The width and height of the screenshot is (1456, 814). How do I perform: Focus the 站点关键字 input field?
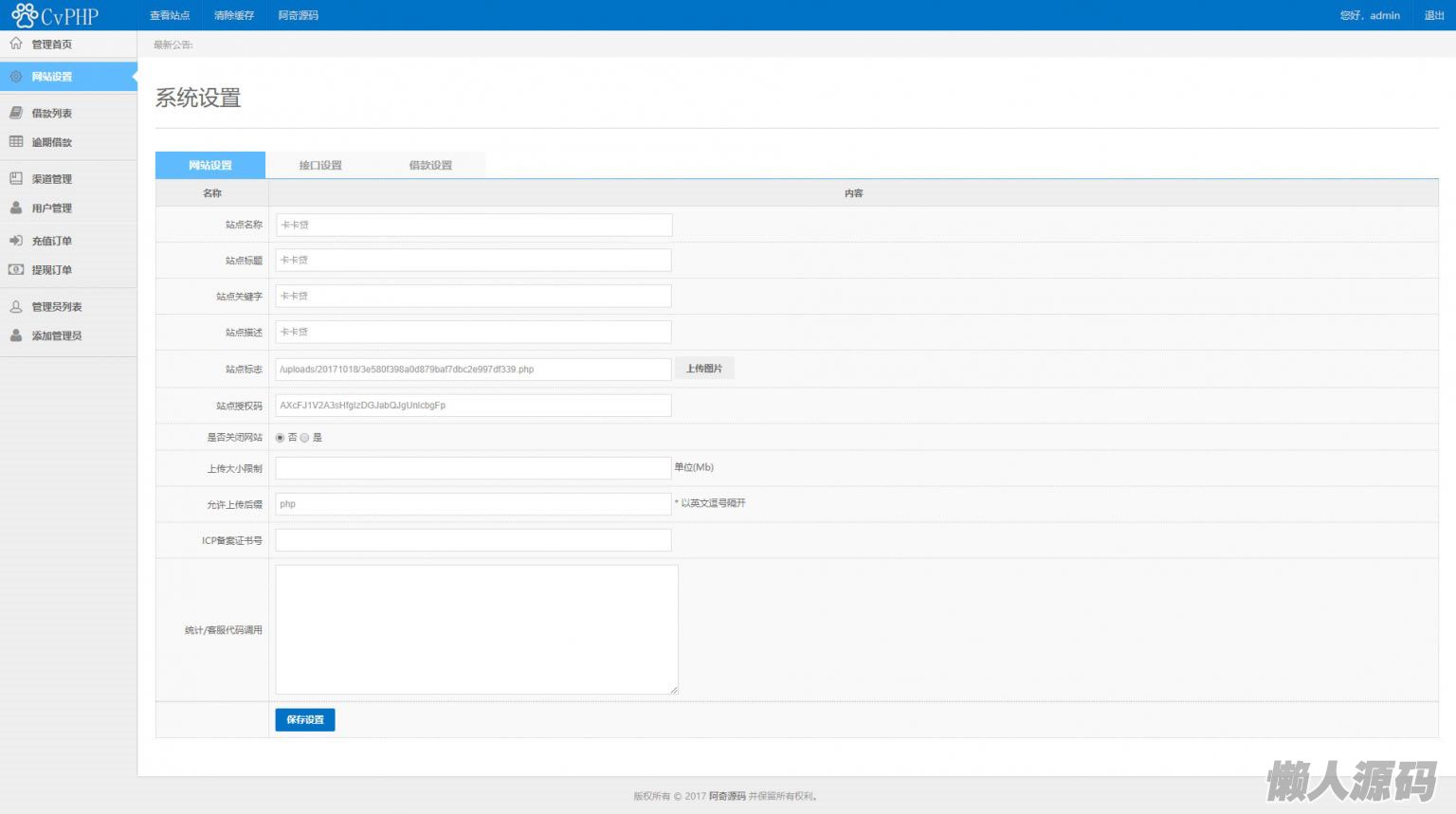pyautogui.click(x=474, y=297)
